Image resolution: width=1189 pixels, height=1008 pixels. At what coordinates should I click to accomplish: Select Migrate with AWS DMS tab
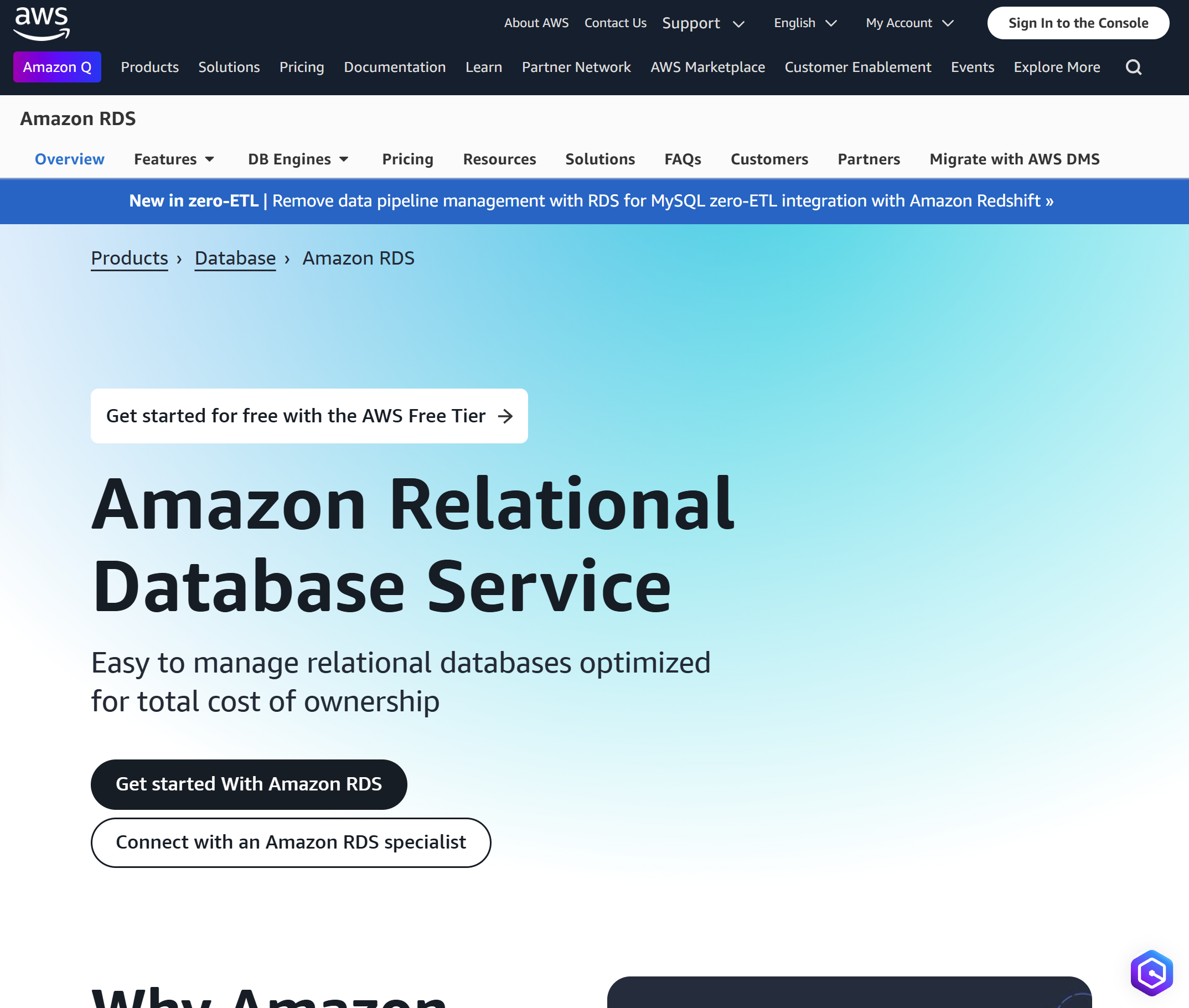pyautogui.click(x=1014, y=159)
